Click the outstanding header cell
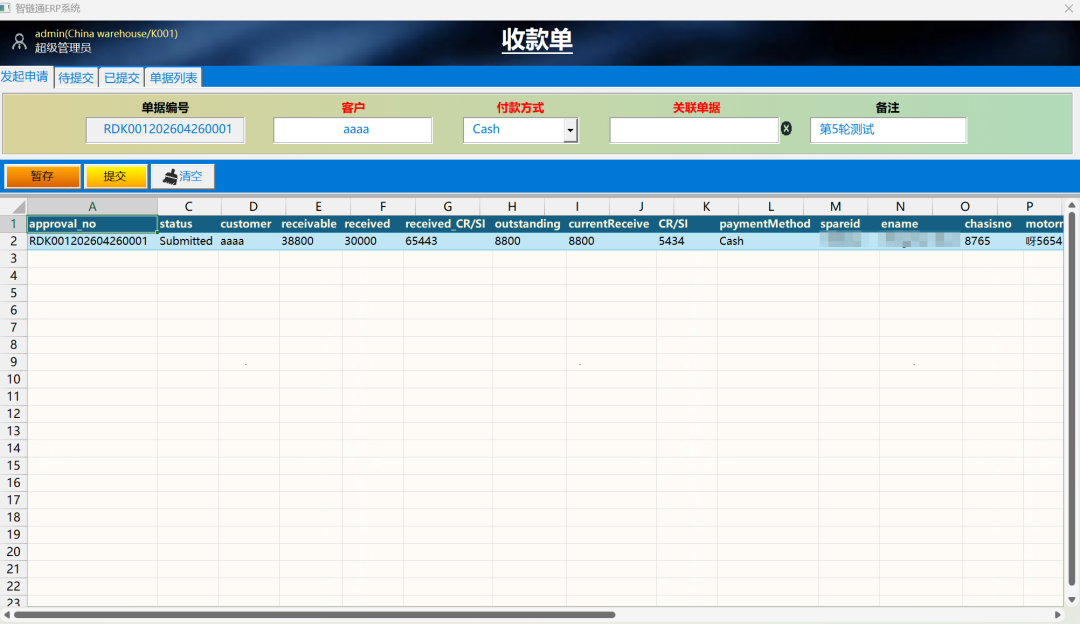This screenshot has height=624, width=1080. [529, 224]
